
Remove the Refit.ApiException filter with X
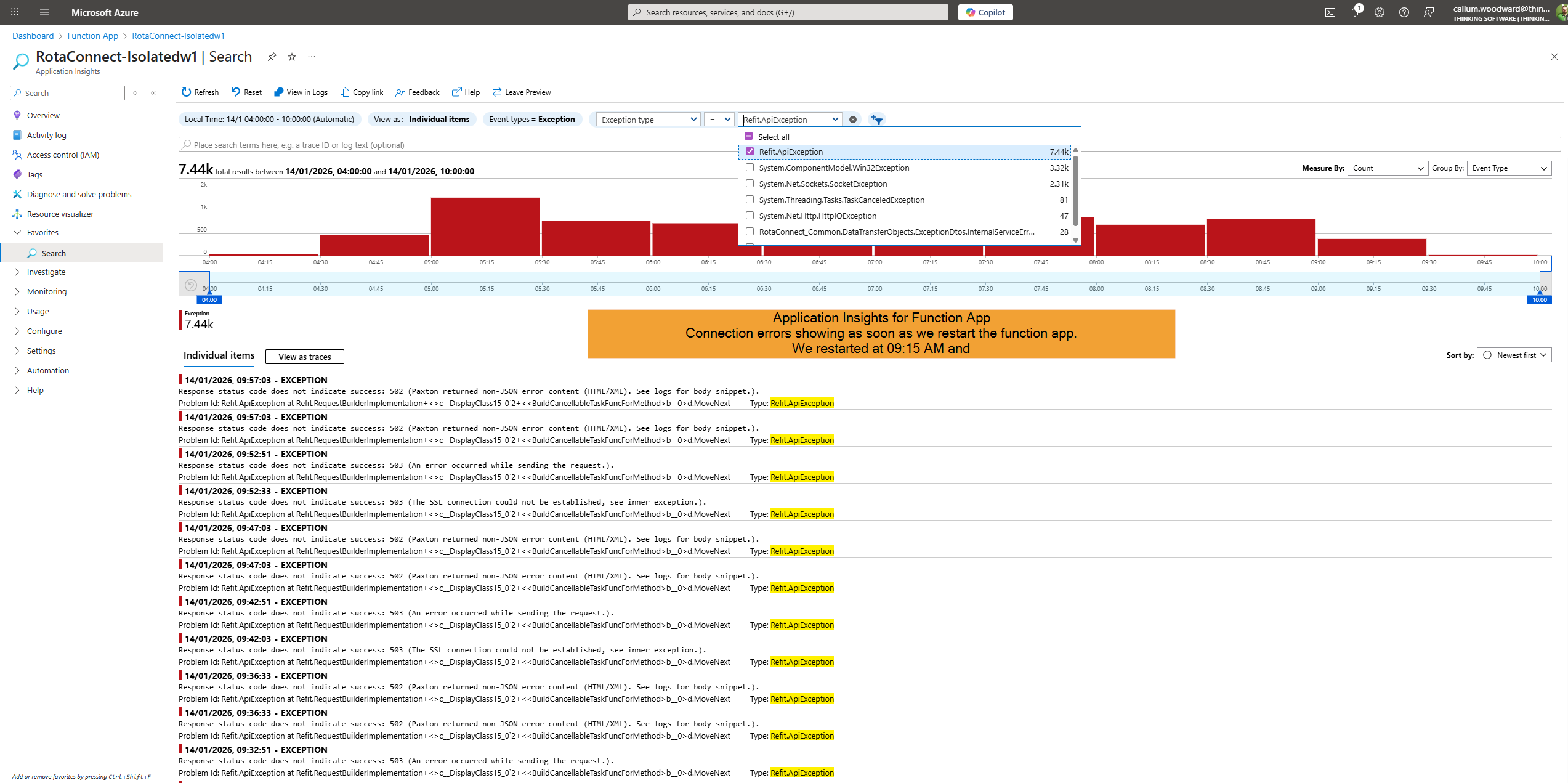click(x=853, y=120)
